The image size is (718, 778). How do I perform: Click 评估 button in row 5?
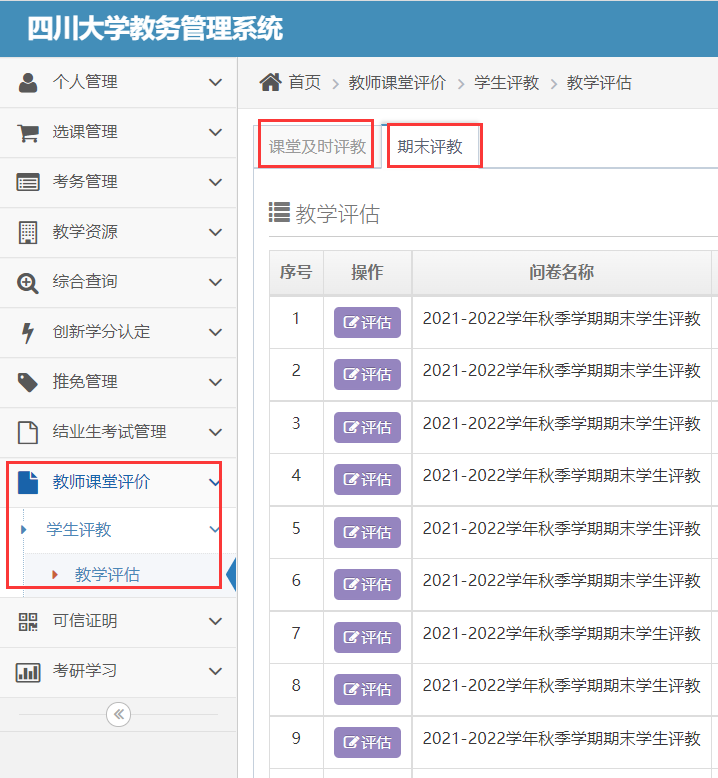tap(367, 532)
